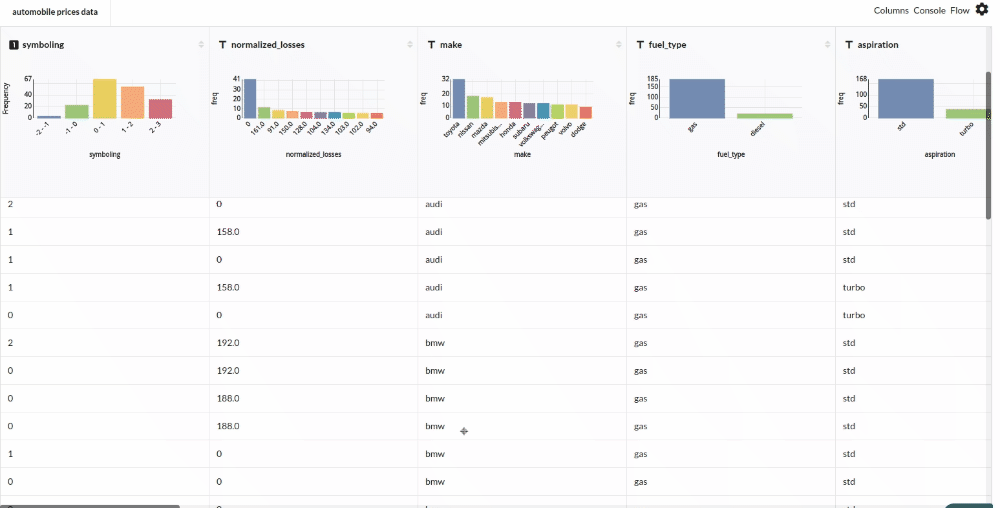The width and height of the screenshot is (1000, 508).
Task: Select bmw cell in the row with symboling 2
Action: coord(435,343)
